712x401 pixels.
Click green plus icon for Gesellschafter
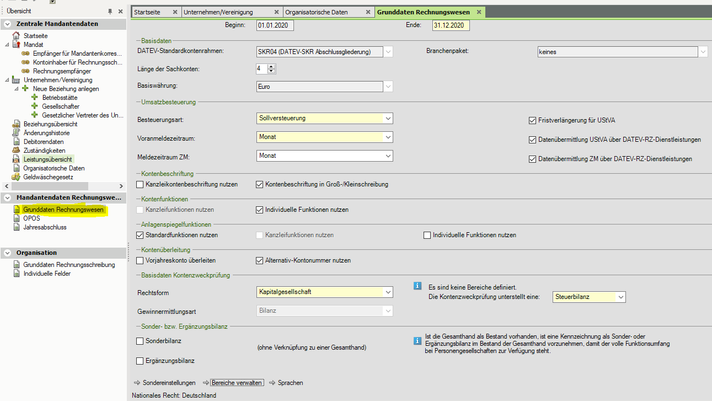point(35,106)
